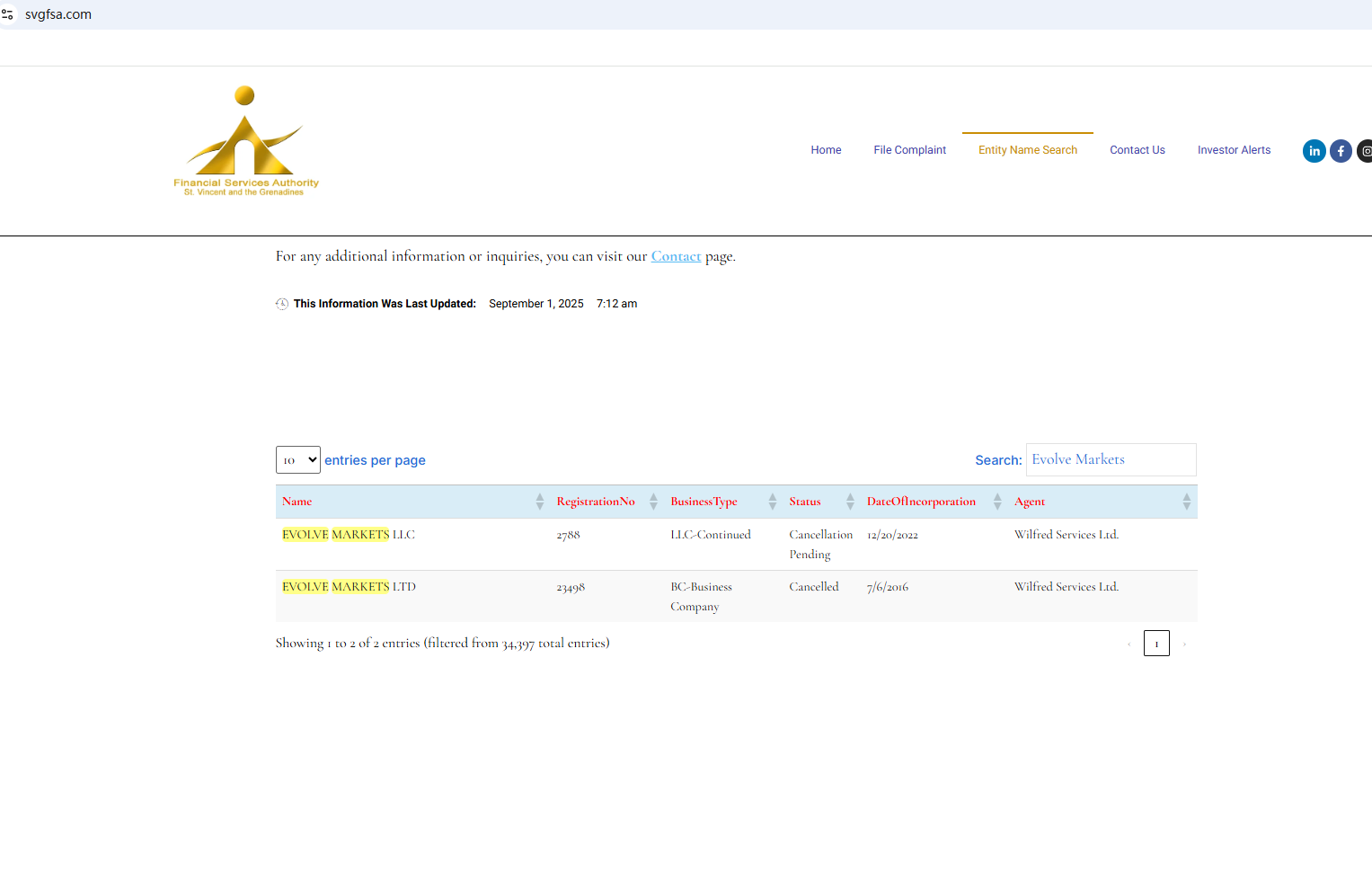Sort by BusinessType column arrows
The height and width of the screenshot is (880, 1372).
(772, 502)
